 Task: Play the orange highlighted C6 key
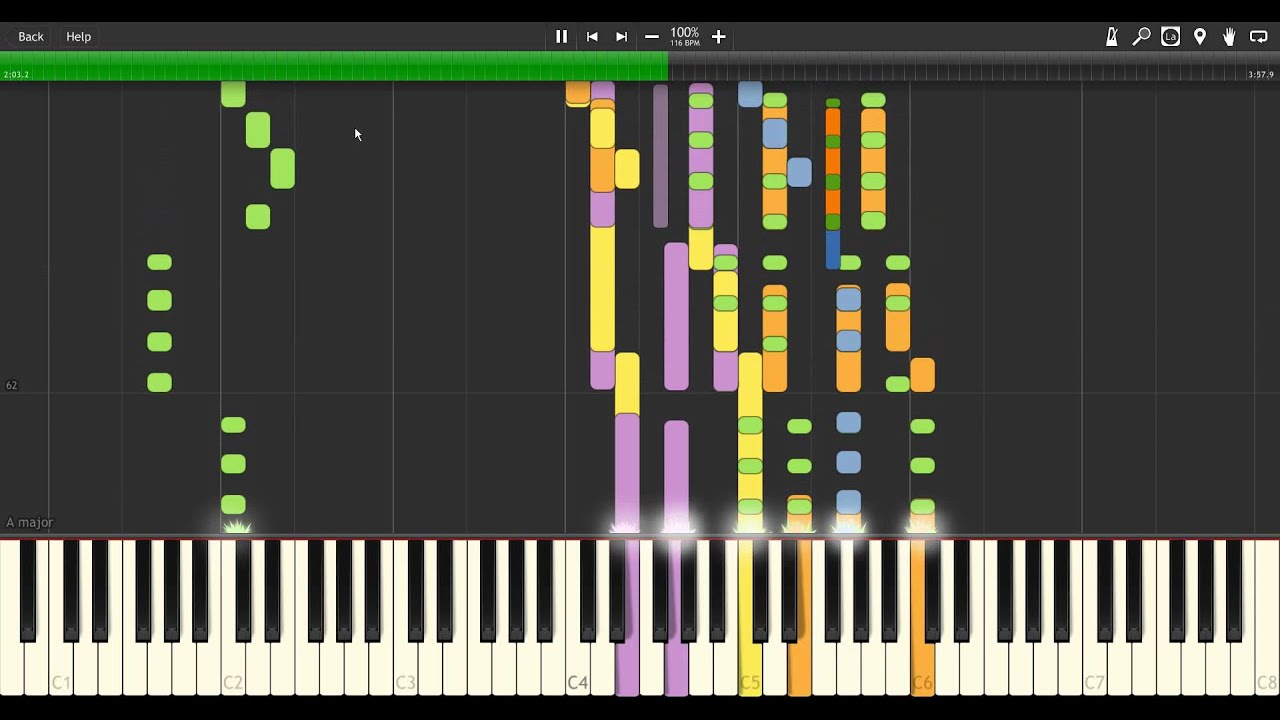point(922,670)
